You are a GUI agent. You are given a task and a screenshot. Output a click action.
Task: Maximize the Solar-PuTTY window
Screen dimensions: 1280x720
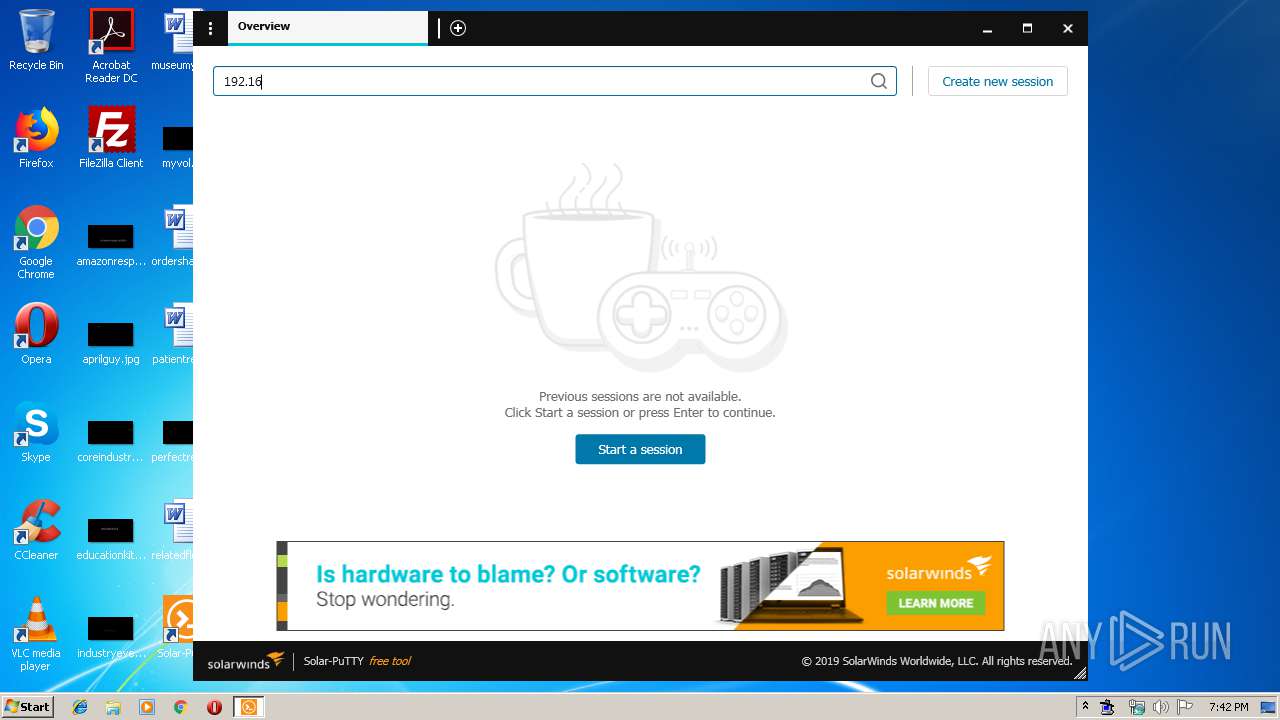(x=1027, y=29)
